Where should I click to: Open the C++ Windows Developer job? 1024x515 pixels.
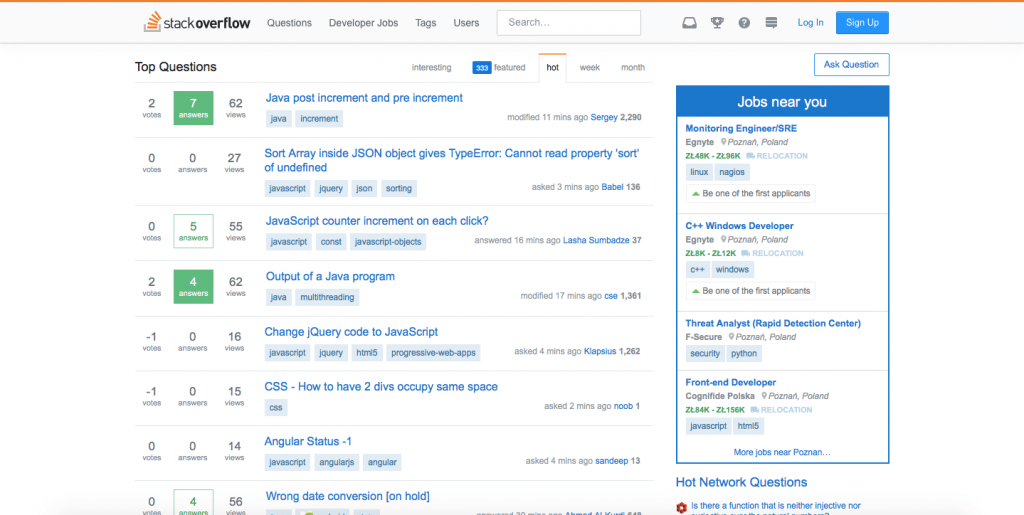[739, 226]
